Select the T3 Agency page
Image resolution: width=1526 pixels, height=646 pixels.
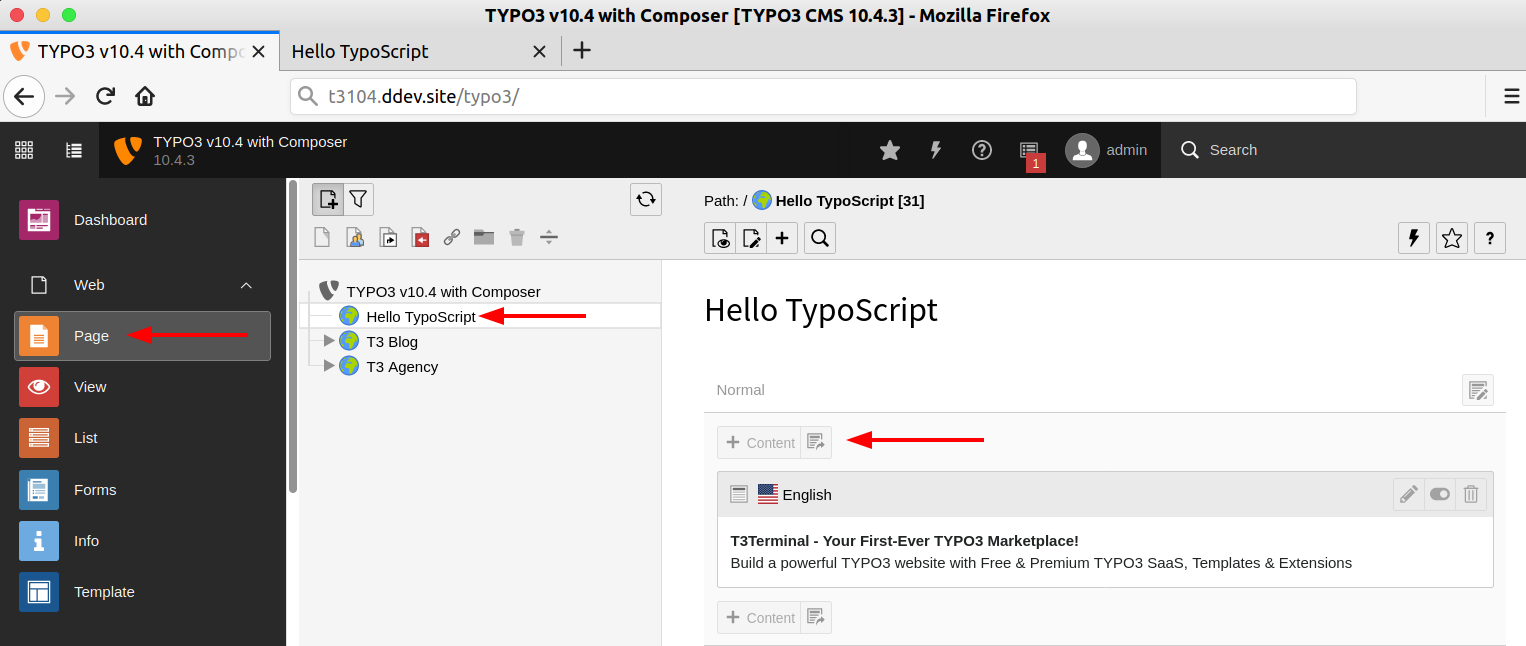tap(402, 367)
